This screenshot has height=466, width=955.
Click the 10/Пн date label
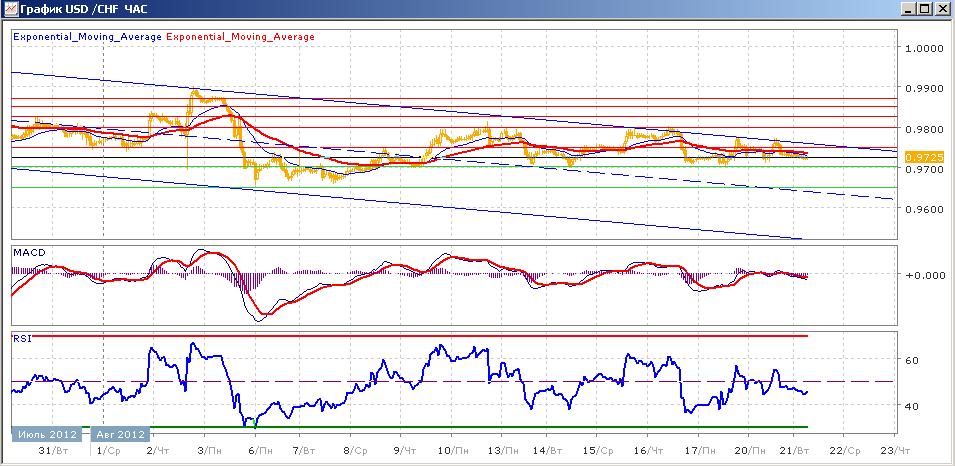(454, 451)
